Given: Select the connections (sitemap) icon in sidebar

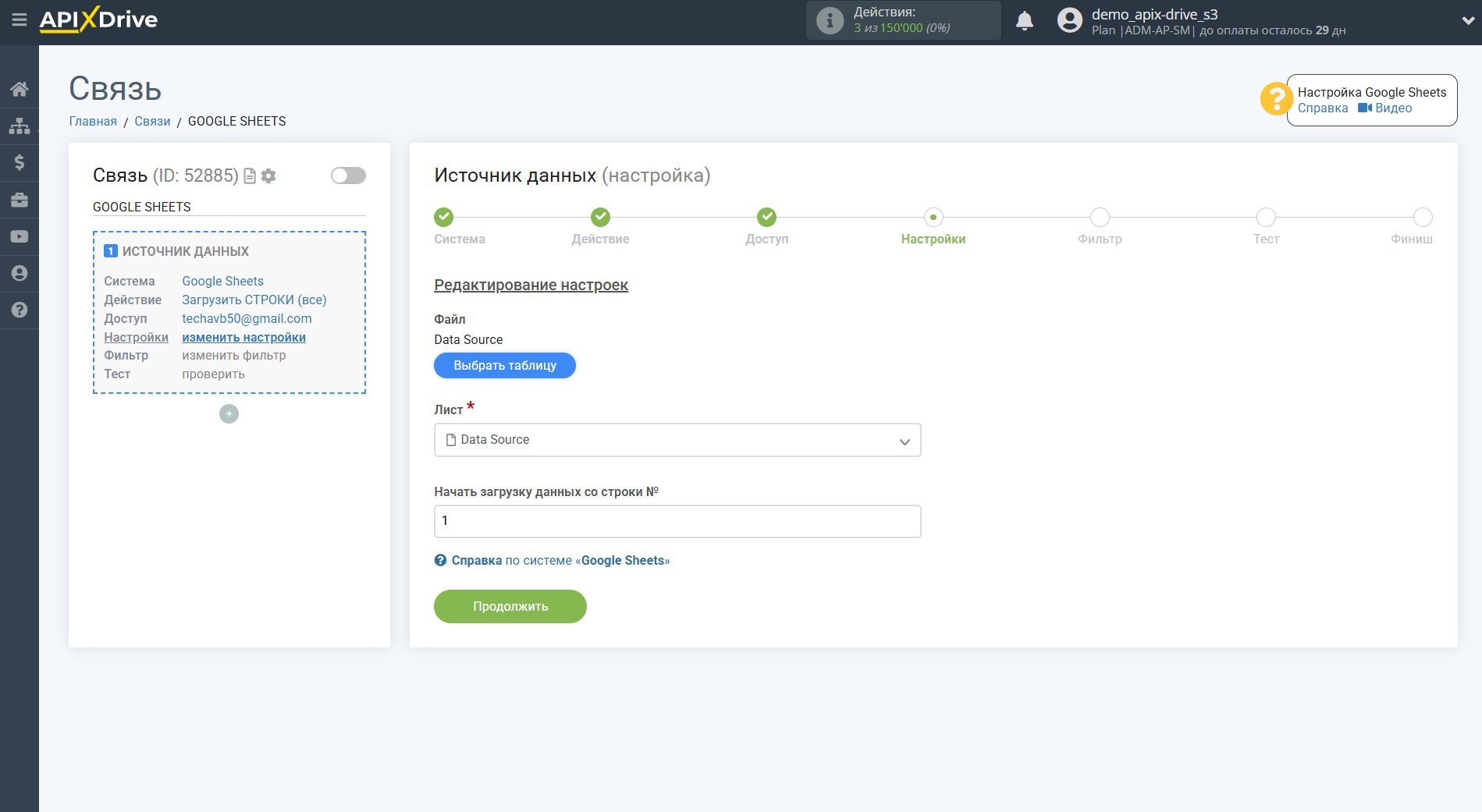Looking at the screenshot, I should (x=20, y=125).
